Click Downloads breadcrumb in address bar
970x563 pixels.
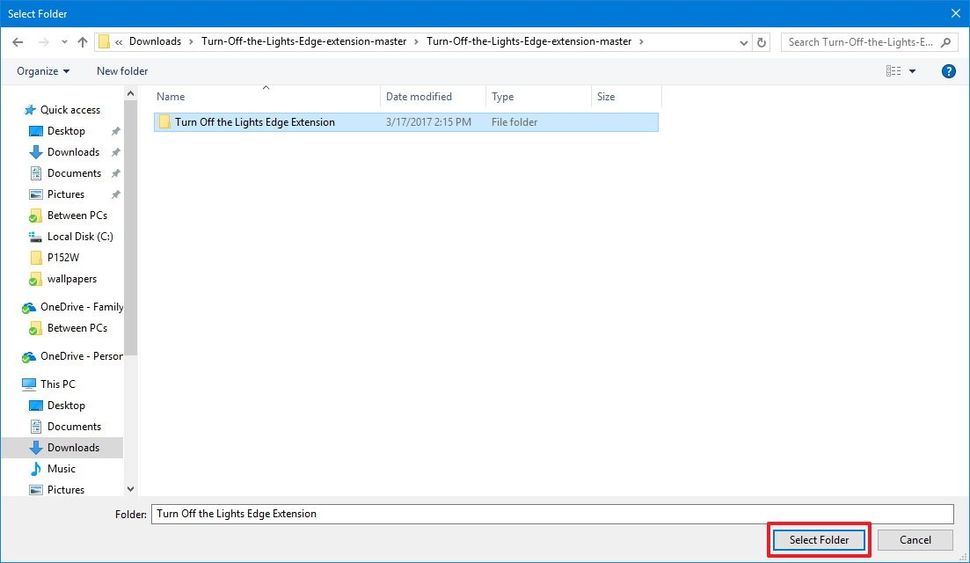[x=155, y=41]
